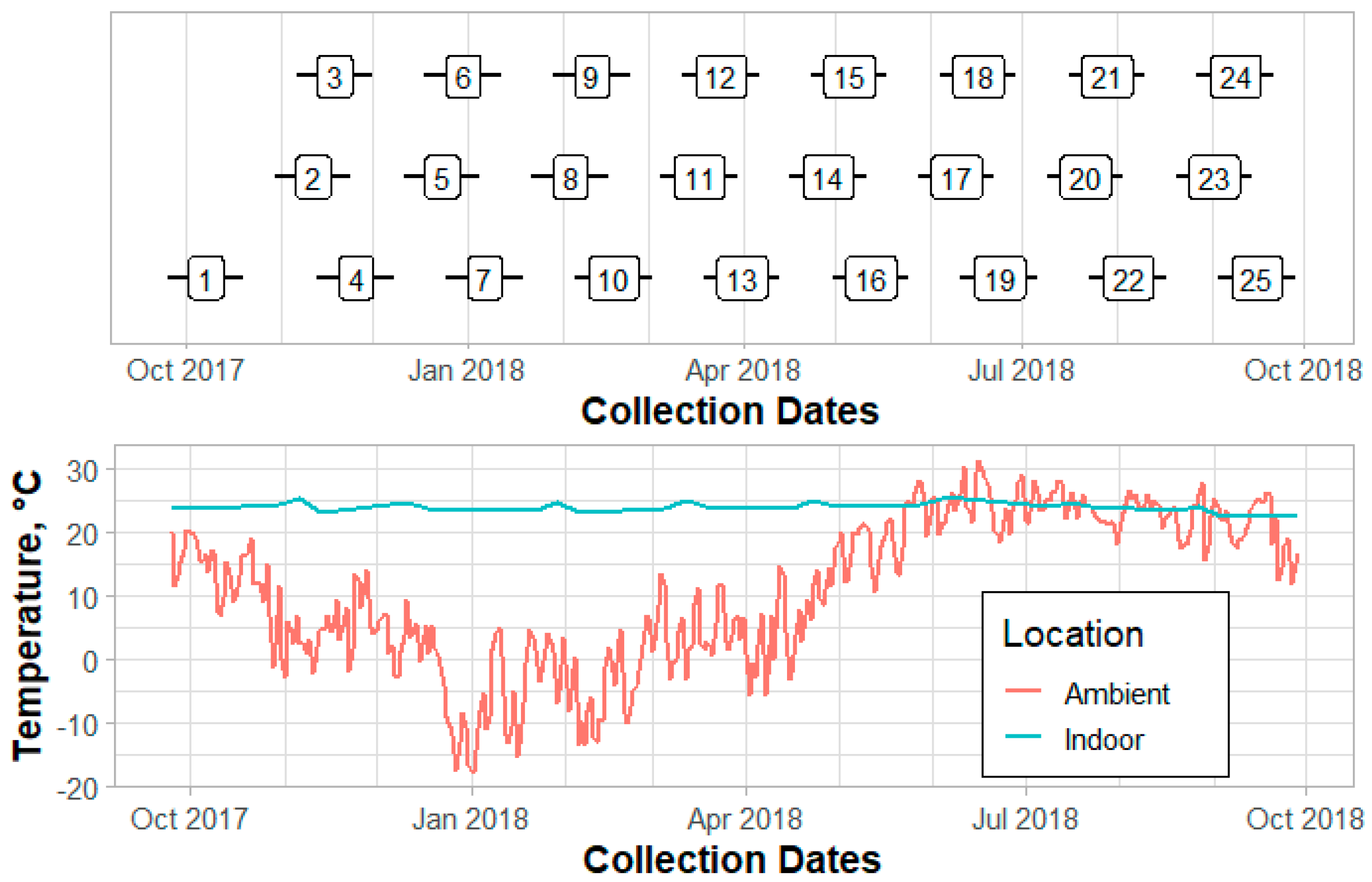Click collection marker labeled 5
This screenshot has width=1372, height=882.
tap(442, 177)
